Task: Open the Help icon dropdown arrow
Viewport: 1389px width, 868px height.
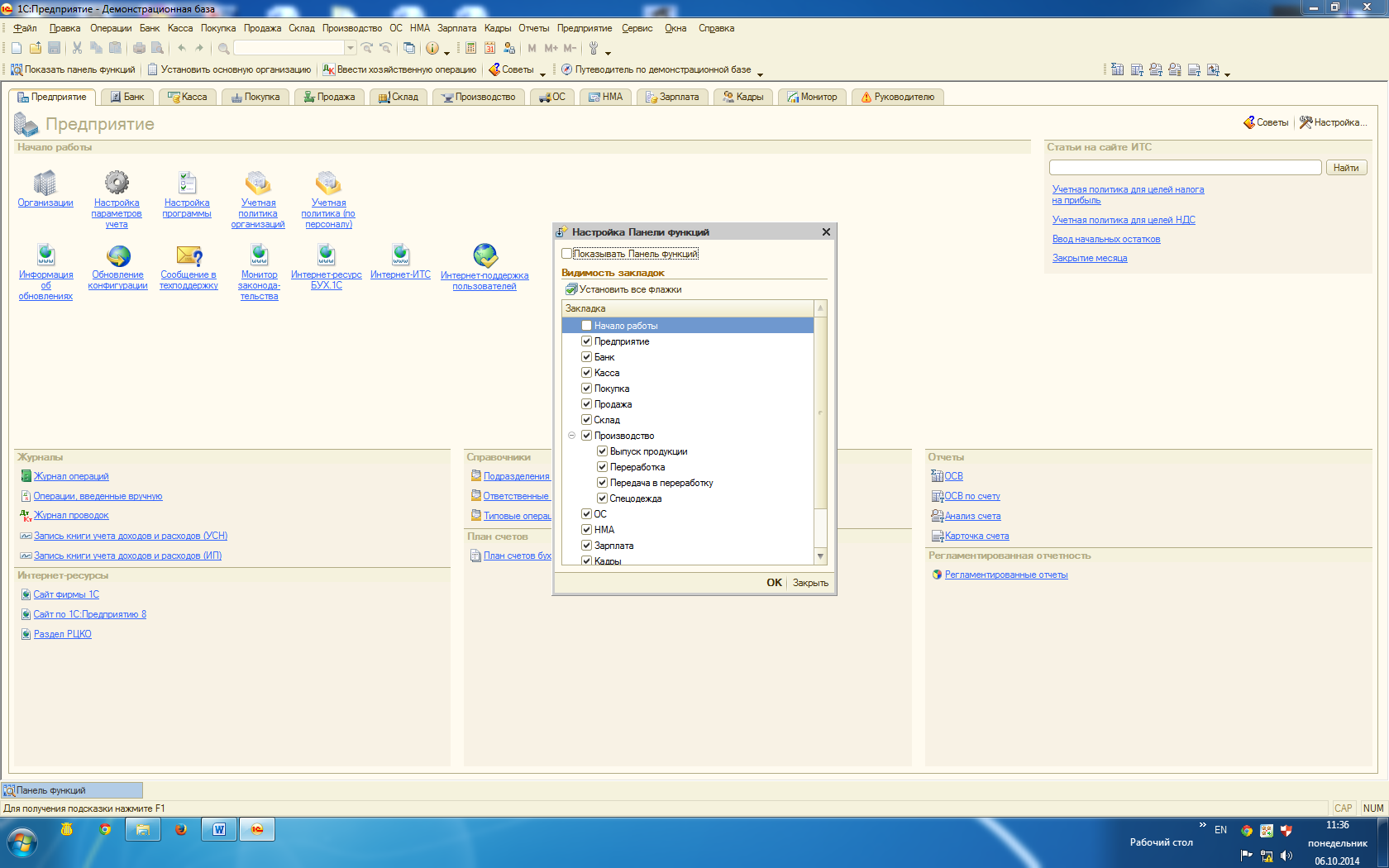Action: (x=446, y=52)
